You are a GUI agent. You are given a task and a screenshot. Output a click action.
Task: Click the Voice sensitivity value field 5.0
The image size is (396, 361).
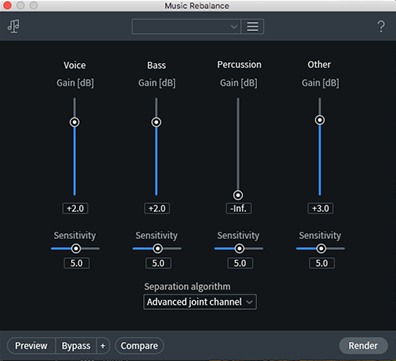click(x=77, y=263)
